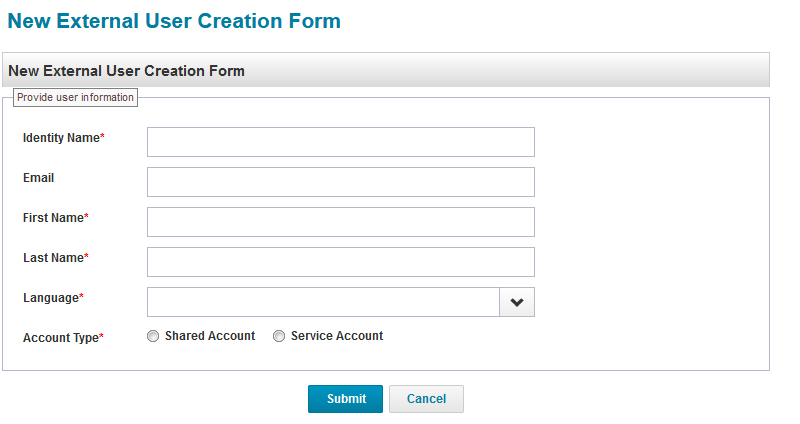The height and width of the screenshot is (424, 800).
Task: Select the Last Name text box
Action: coord(340,262)
